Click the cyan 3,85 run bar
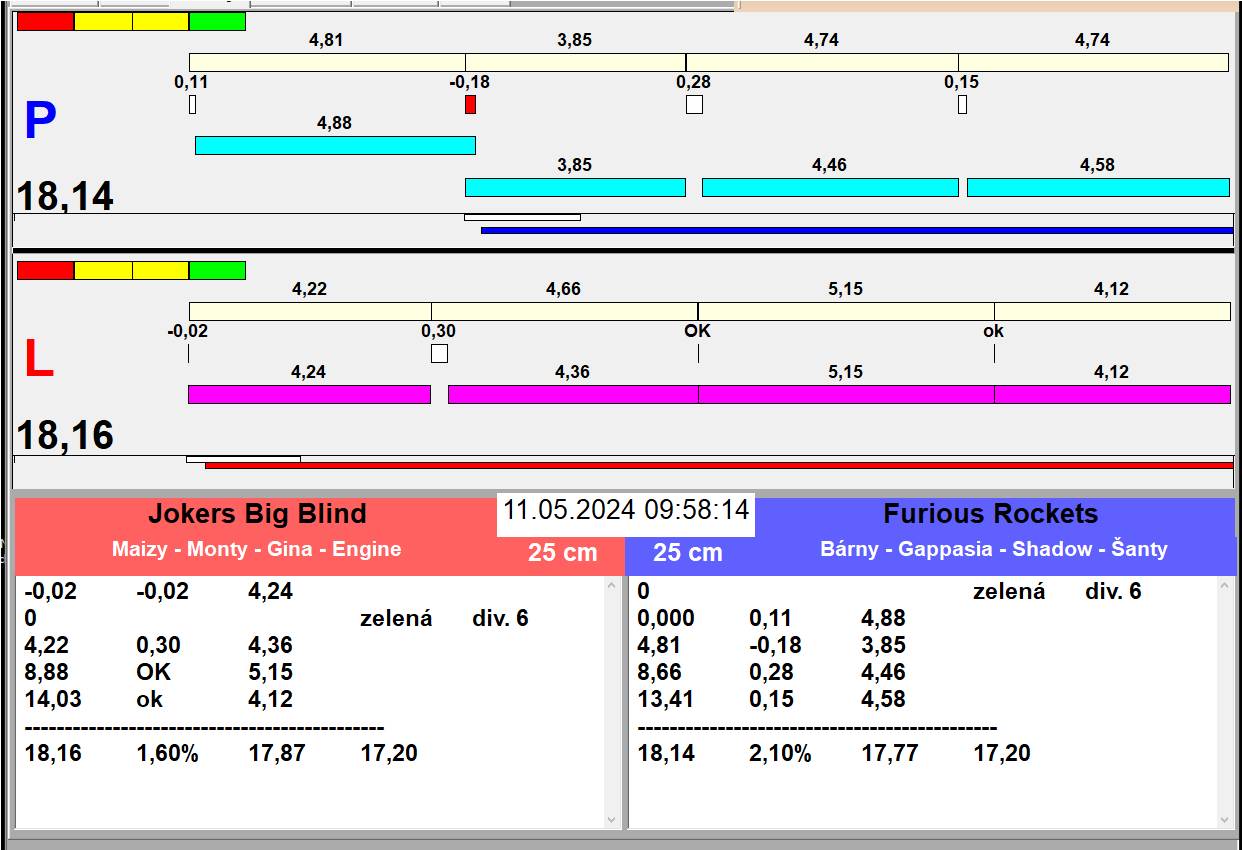Viewport: 1242px width, 850px height. tap(575, 187)
